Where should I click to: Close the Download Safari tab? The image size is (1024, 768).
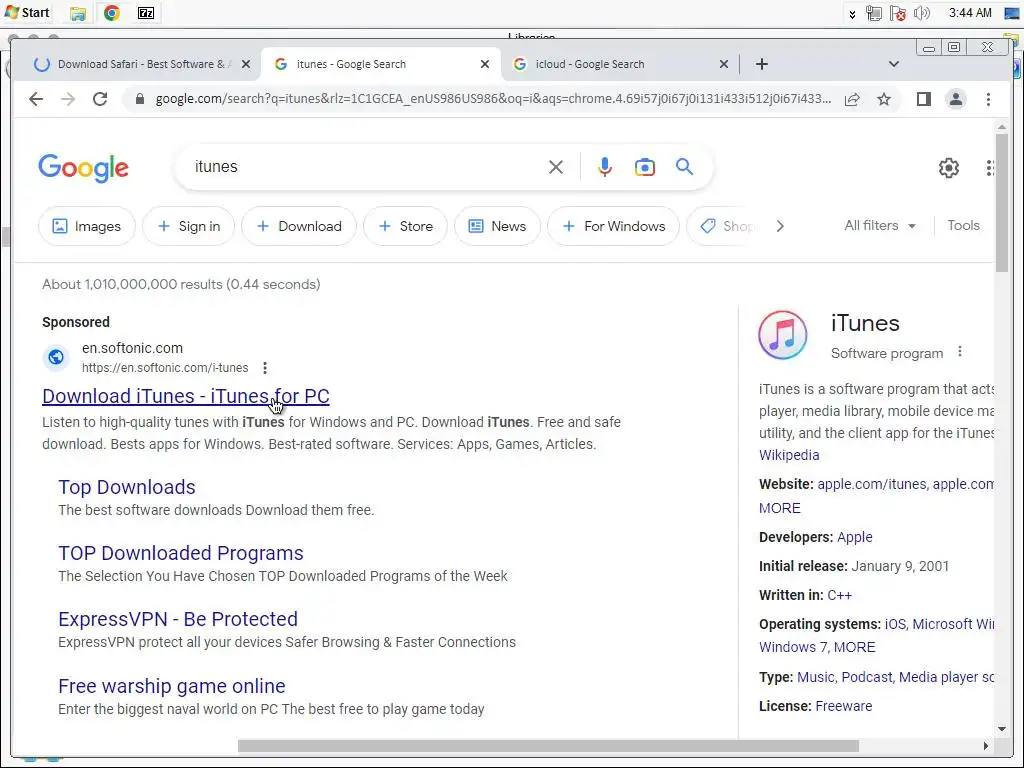246,64
